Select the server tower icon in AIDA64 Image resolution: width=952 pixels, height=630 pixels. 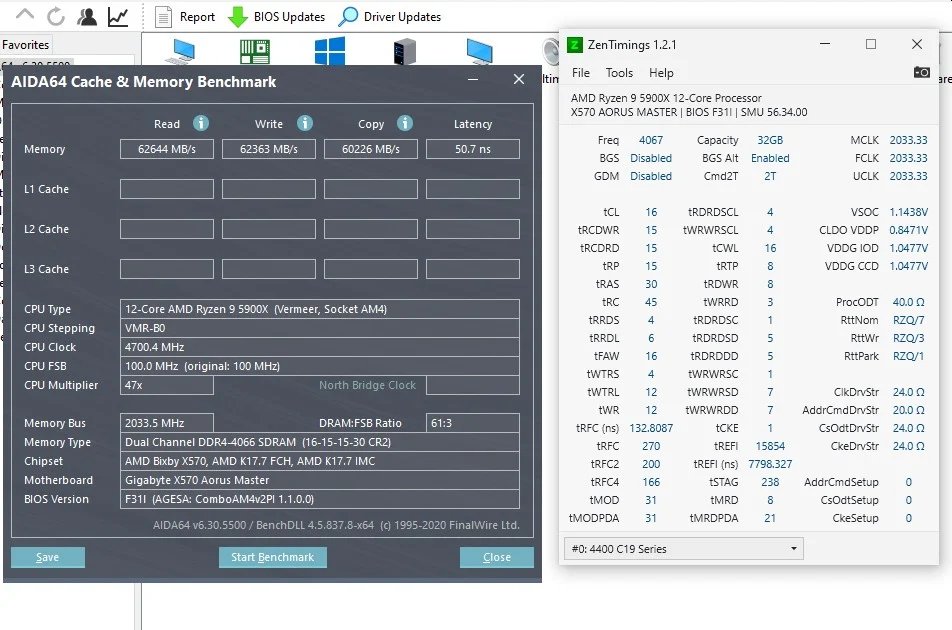point(404,50)
